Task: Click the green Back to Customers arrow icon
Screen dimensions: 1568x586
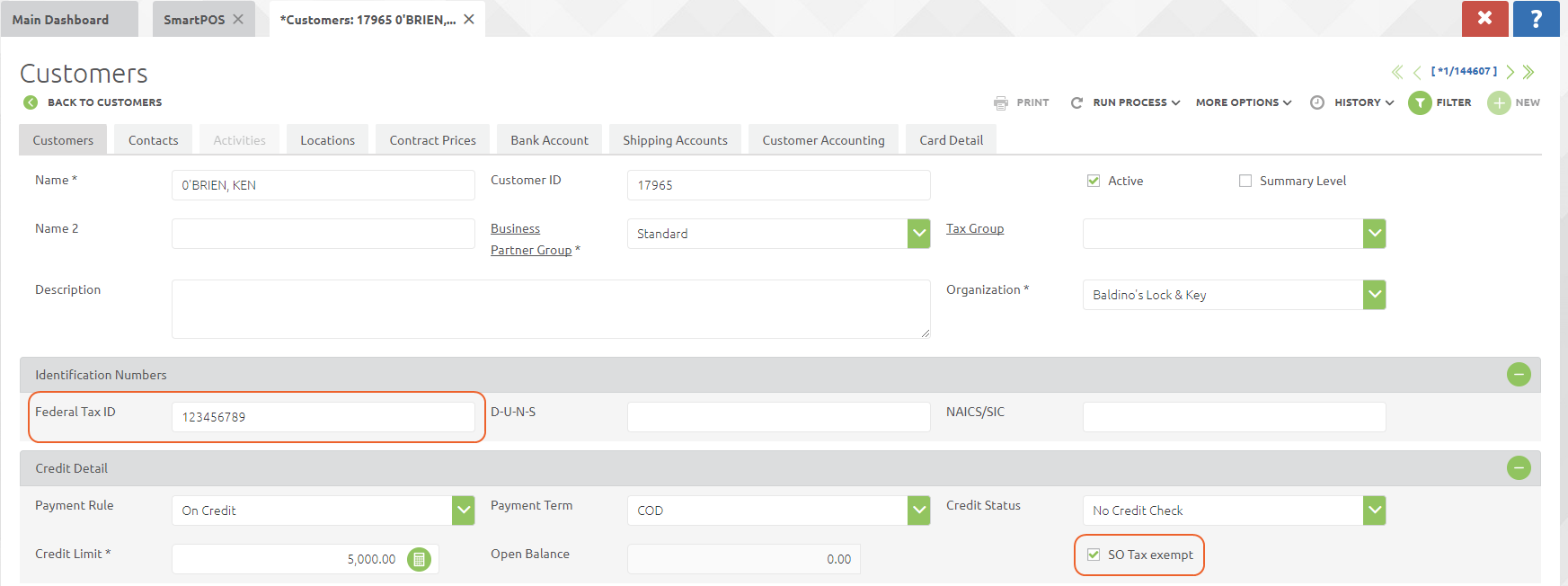Action: point(31,102)
